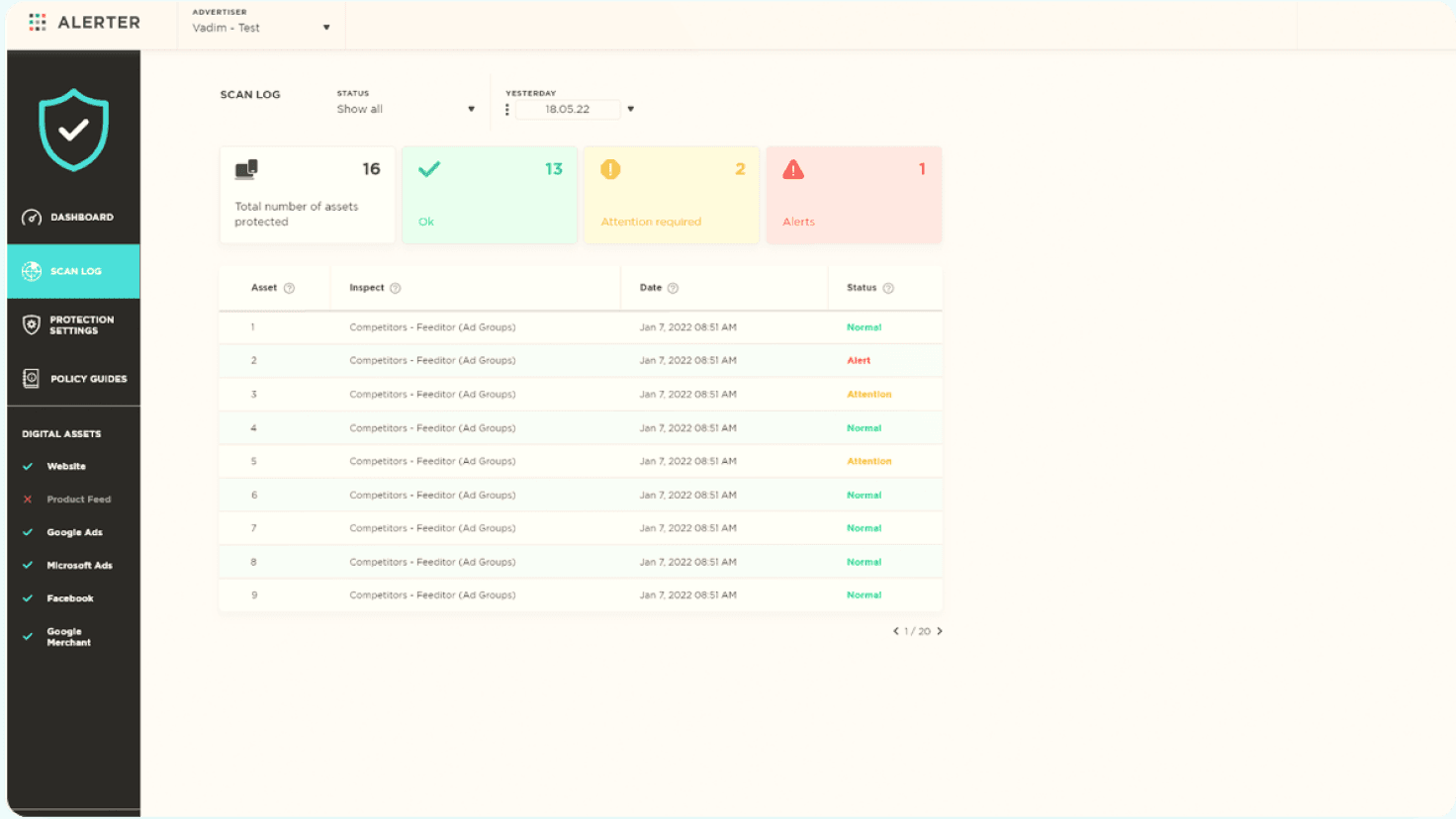Viewport: 1456px width, 819px height.
Task: Click the Alerter grid logo icon
Action: (38, 22)
